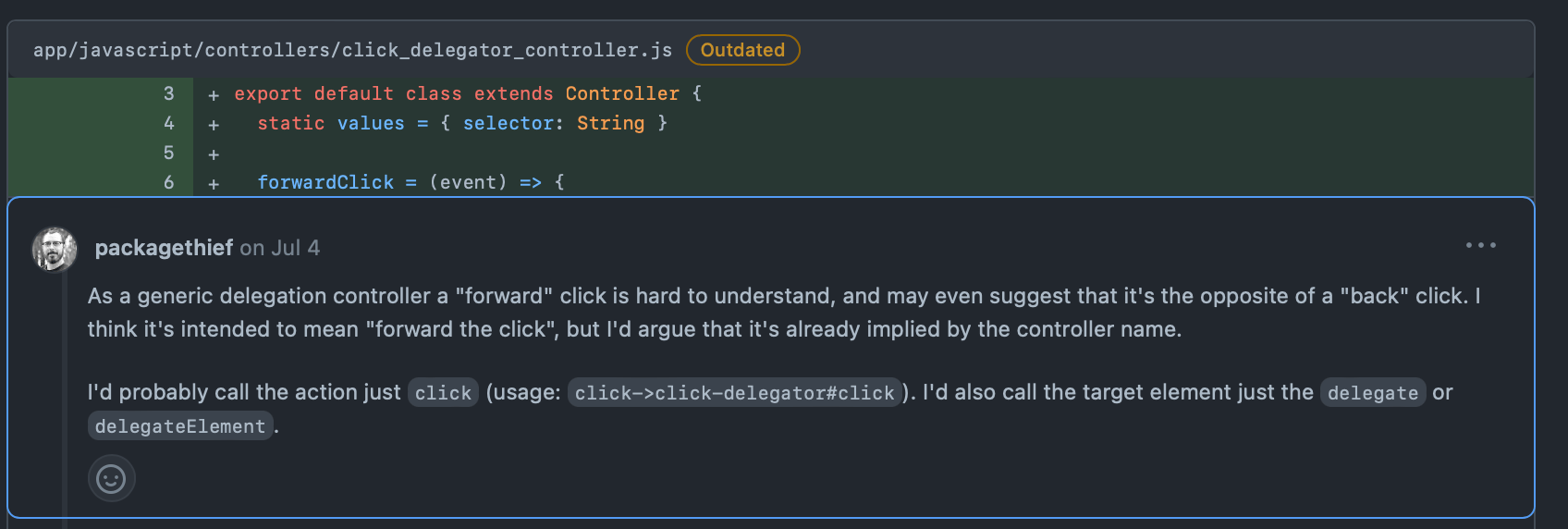
Task: Open the packagethief username profile link
Action: (x=164, y=248)
